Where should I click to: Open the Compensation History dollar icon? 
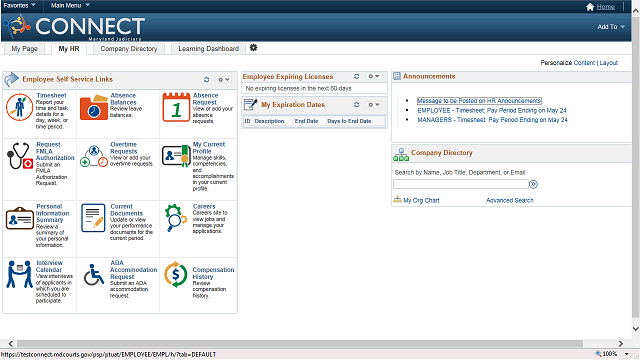click(x=176, y=274)
